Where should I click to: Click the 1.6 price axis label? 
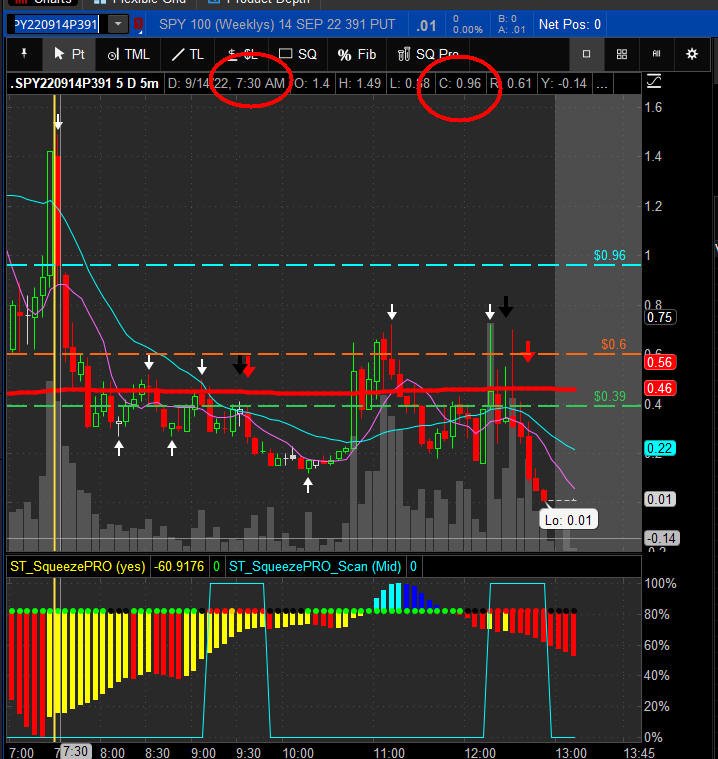[653, 107]
